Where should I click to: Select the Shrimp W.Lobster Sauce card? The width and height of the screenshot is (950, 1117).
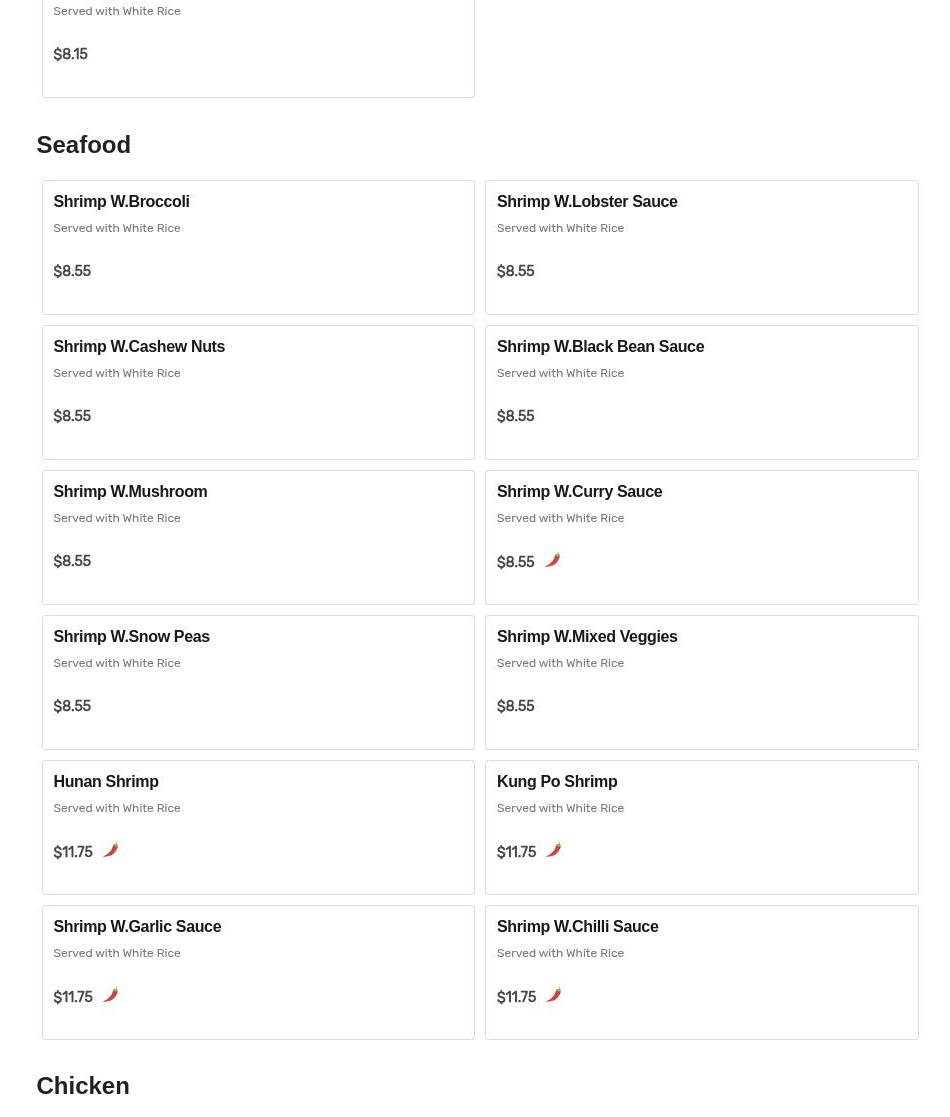(x=701, y=247)
